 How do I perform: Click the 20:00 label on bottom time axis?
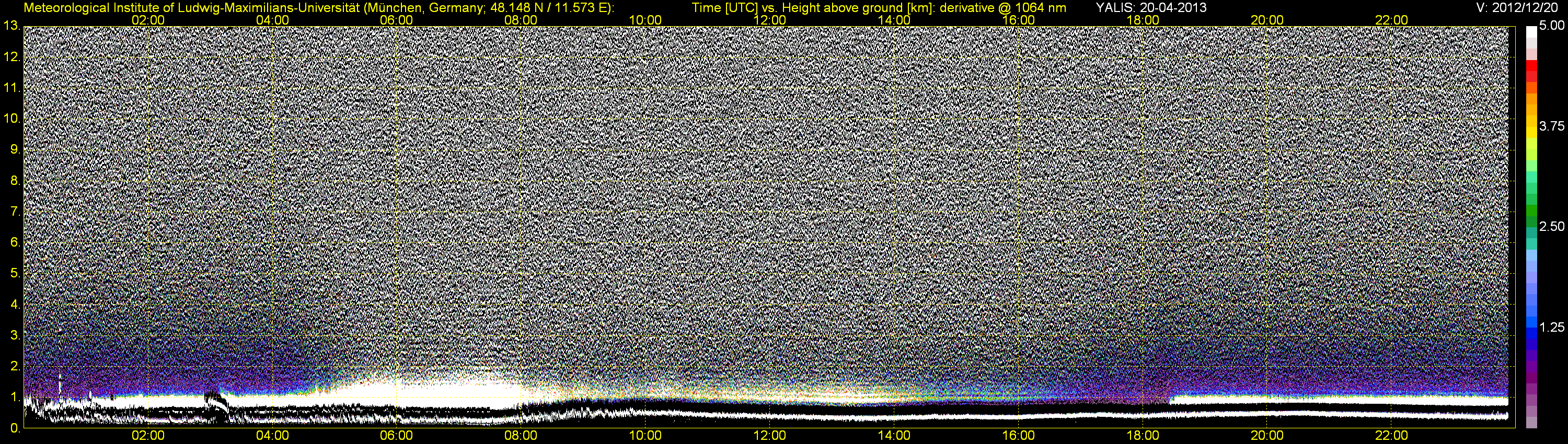(1267, 436)
